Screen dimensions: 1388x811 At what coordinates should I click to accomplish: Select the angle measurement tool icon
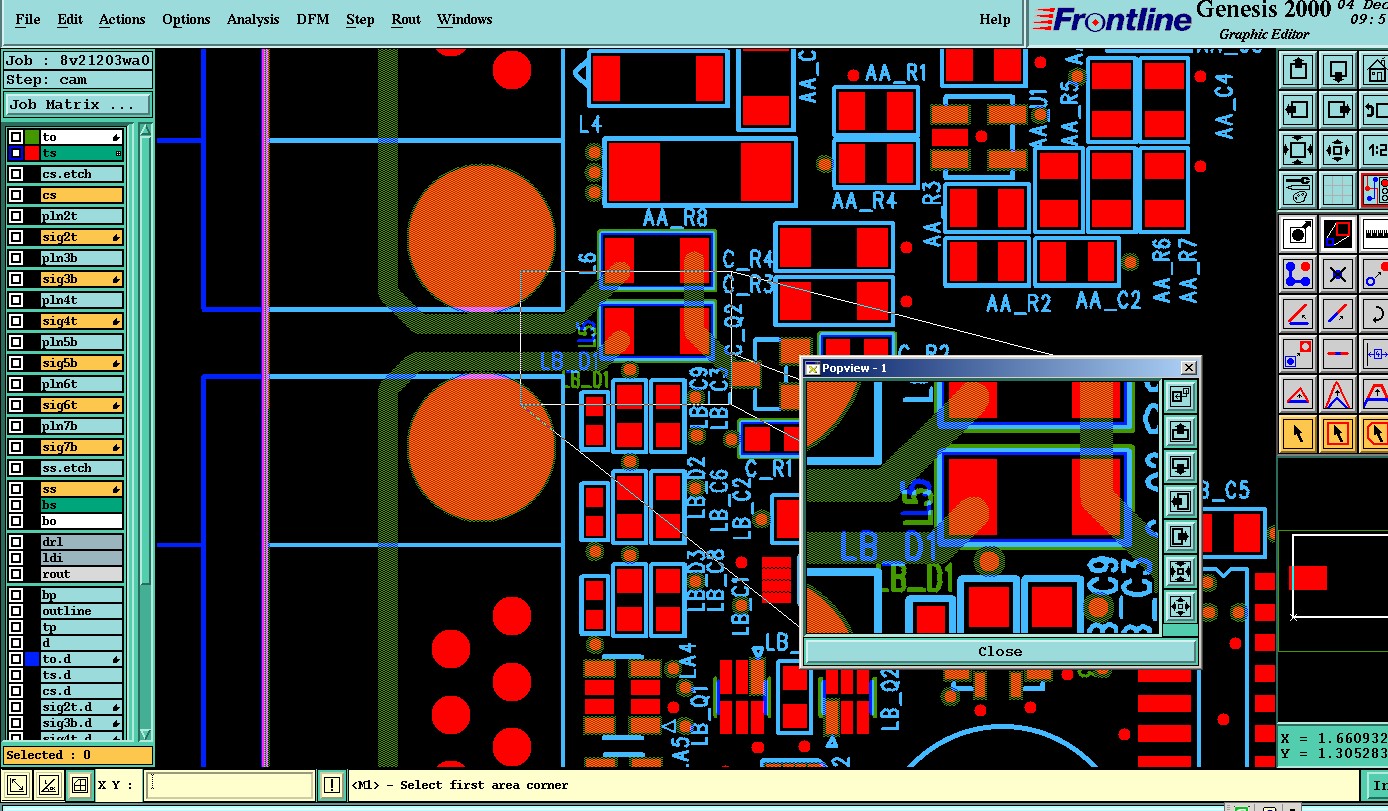pos(1297,313)
